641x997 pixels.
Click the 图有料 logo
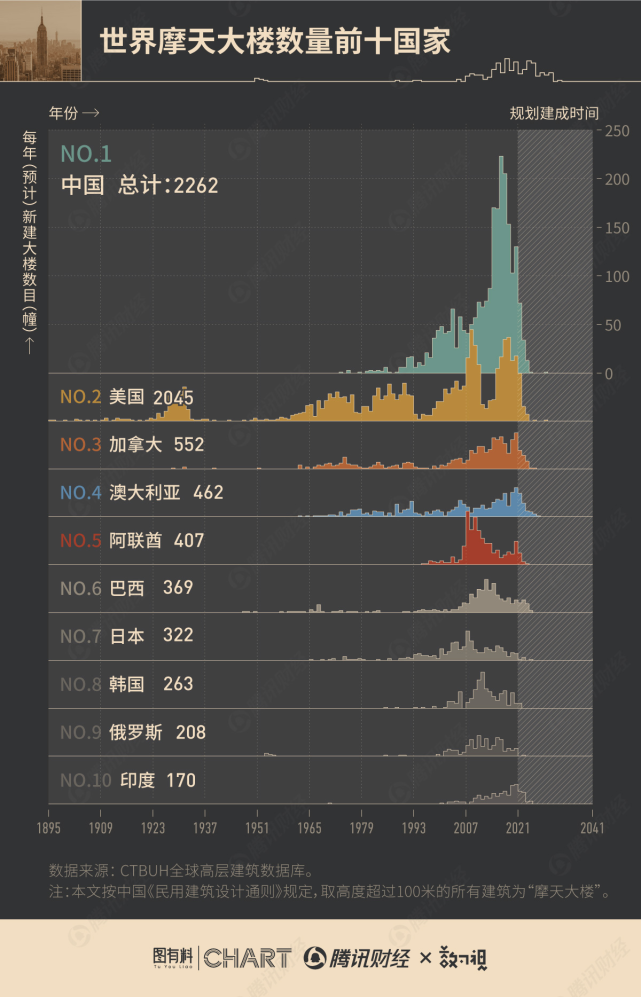[174, 958]
